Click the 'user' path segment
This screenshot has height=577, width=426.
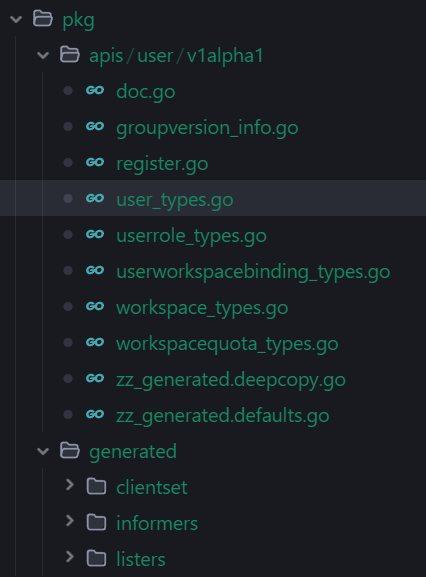[155, 56]
